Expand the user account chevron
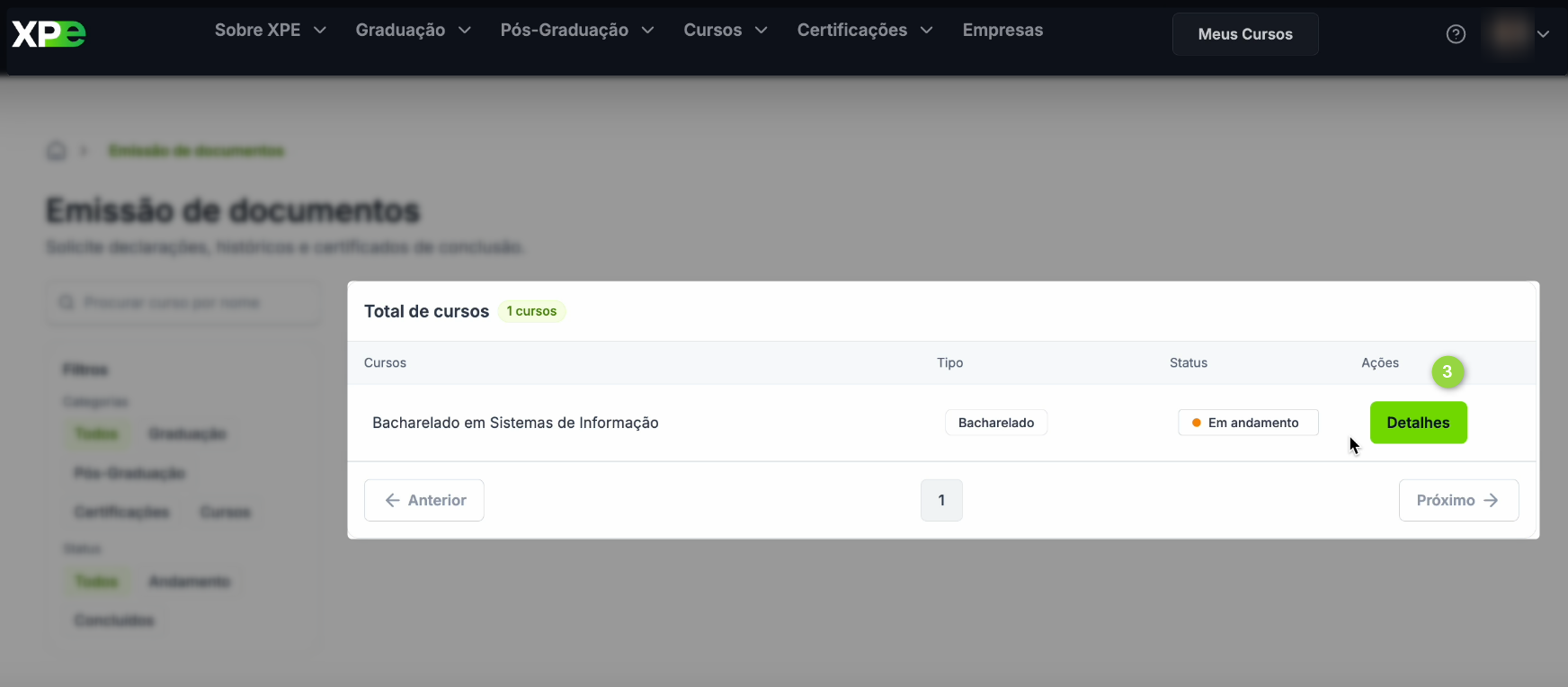 pyautogui.click(x=1543, y=34)
